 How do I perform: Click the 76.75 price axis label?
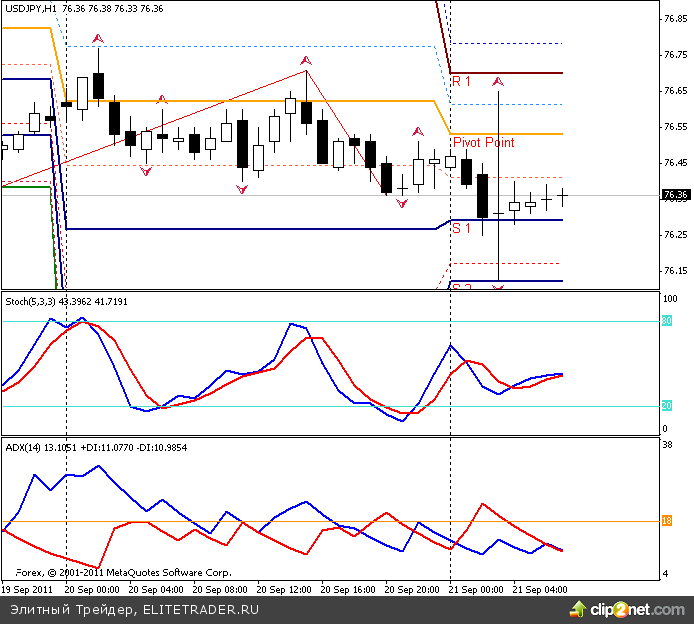click(x=675, y=55)
